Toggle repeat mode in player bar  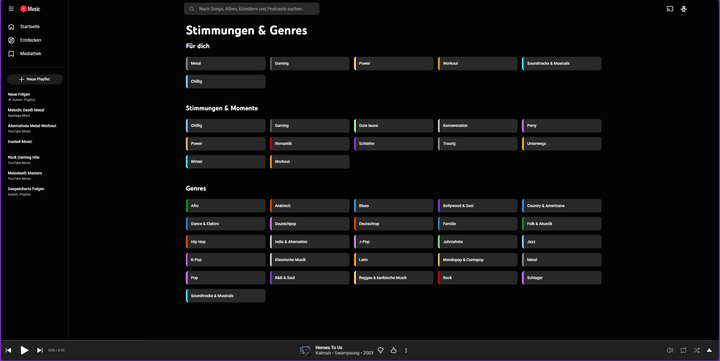point(683,350)
